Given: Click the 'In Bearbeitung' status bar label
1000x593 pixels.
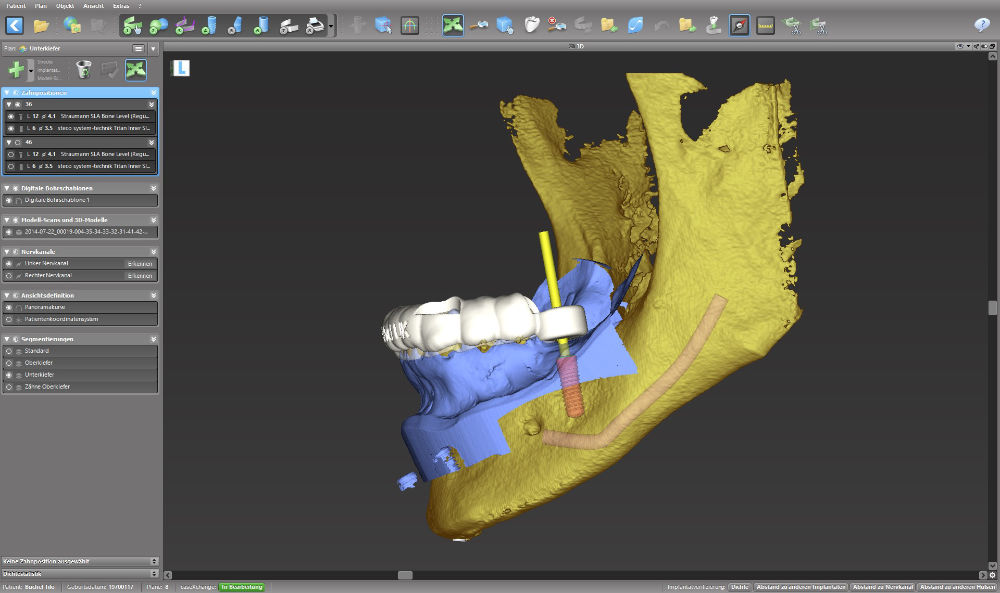Looking at the screenshot, I should pos(242,587).
